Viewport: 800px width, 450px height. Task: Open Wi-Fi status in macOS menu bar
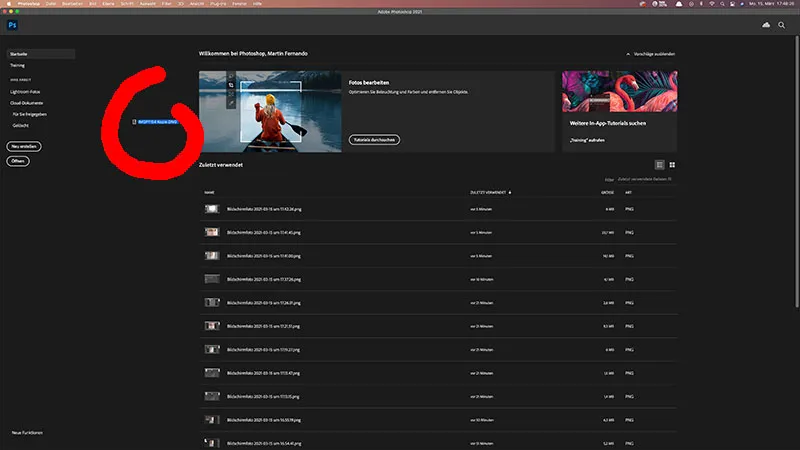tap(712, 4)
